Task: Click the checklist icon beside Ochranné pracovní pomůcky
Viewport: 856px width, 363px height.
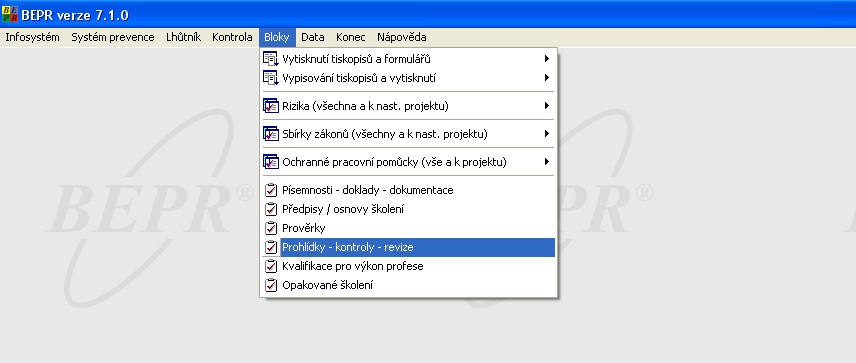Action: click(271, 162)
